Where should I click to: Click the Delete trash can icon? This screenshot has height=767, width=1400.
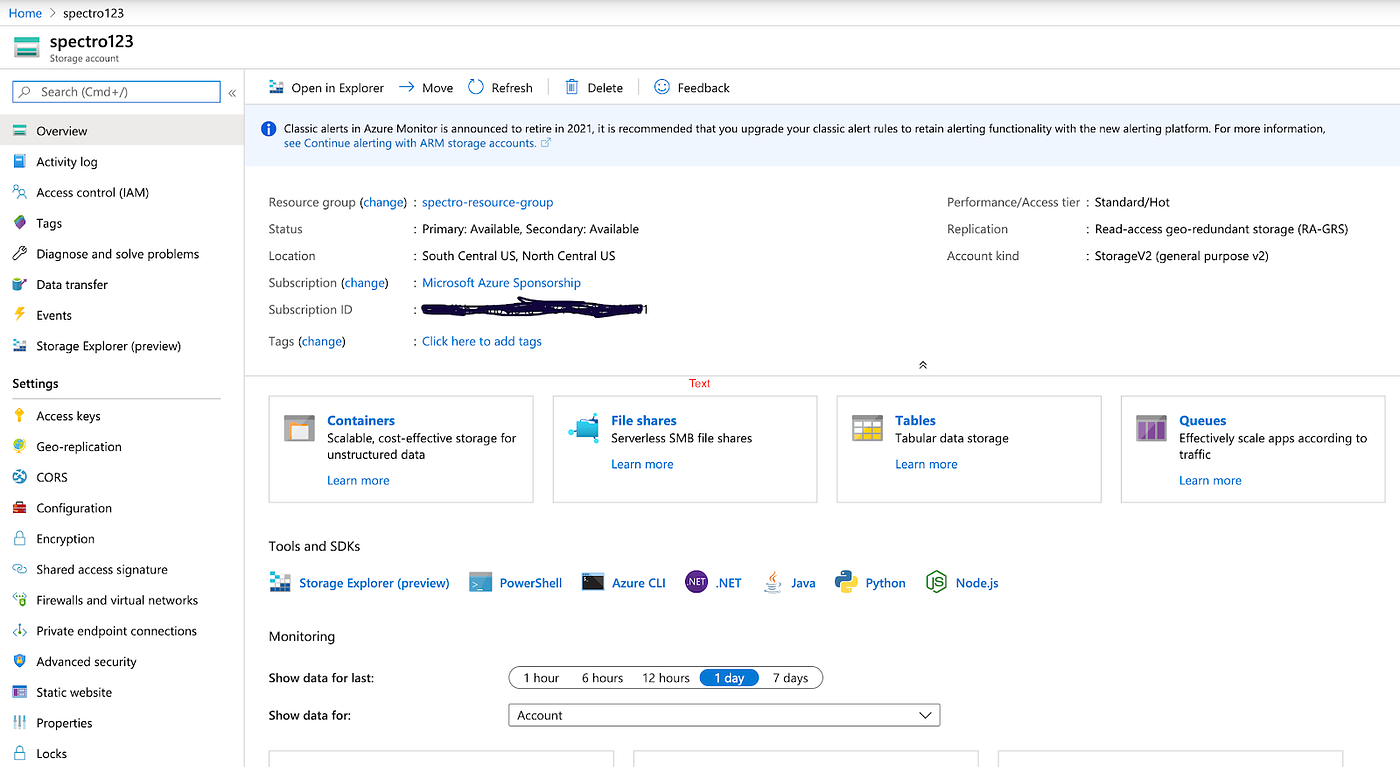click(572, 87)
